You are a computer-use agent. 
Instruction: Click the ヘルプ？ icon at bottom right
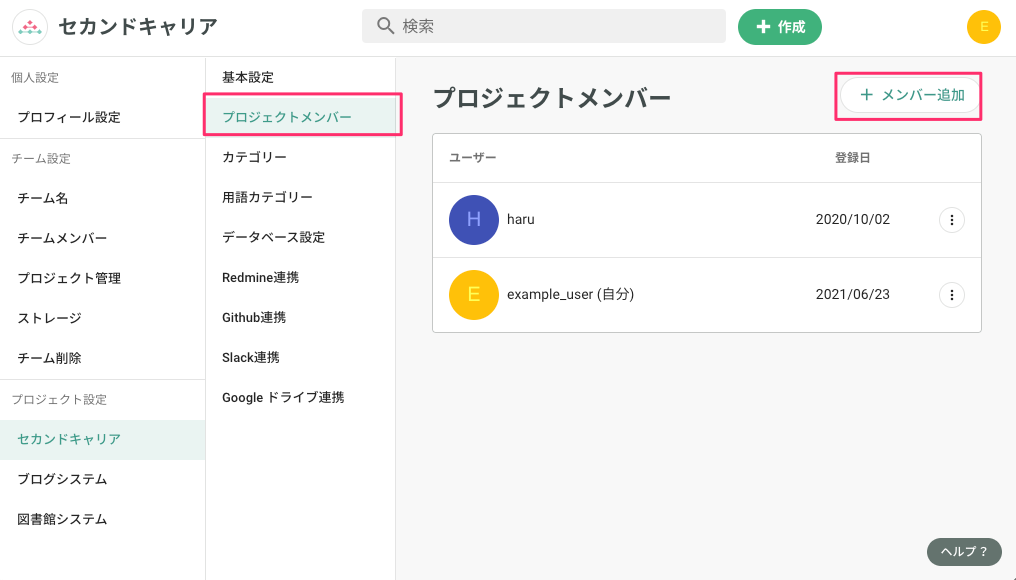click(963, 551)
